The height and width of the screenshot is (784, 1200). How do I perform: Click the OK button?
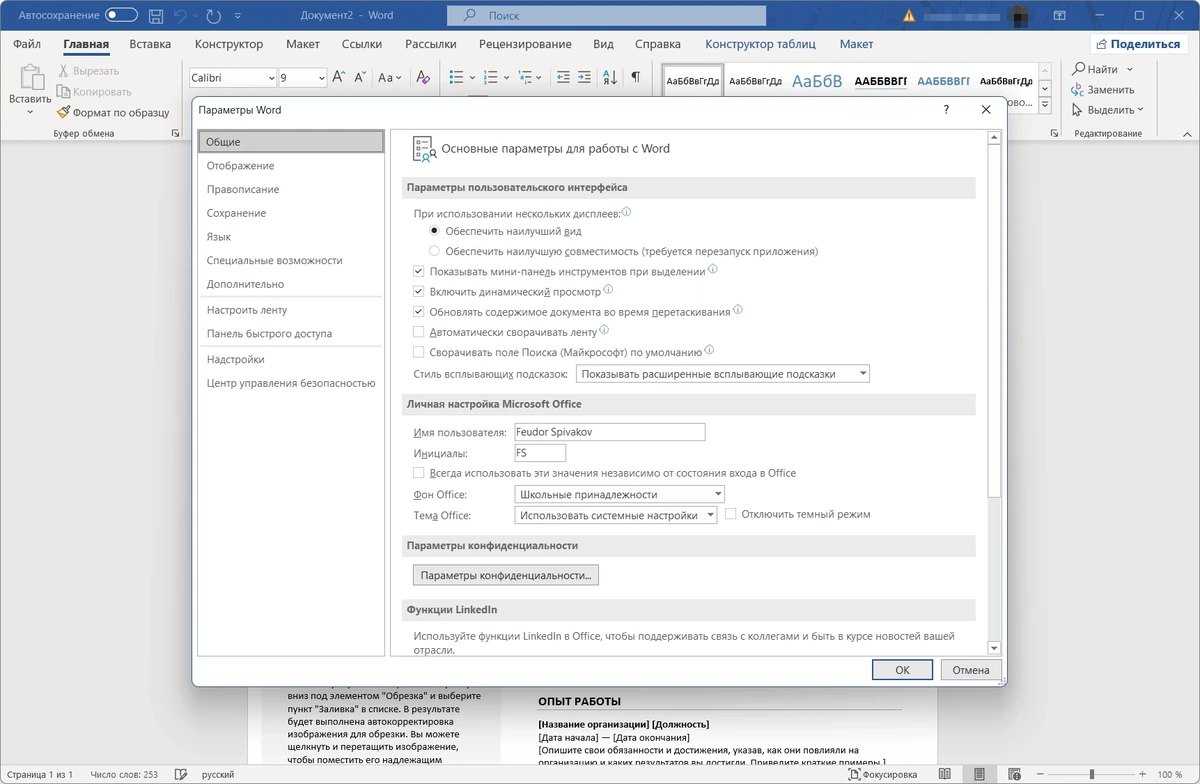902,670
